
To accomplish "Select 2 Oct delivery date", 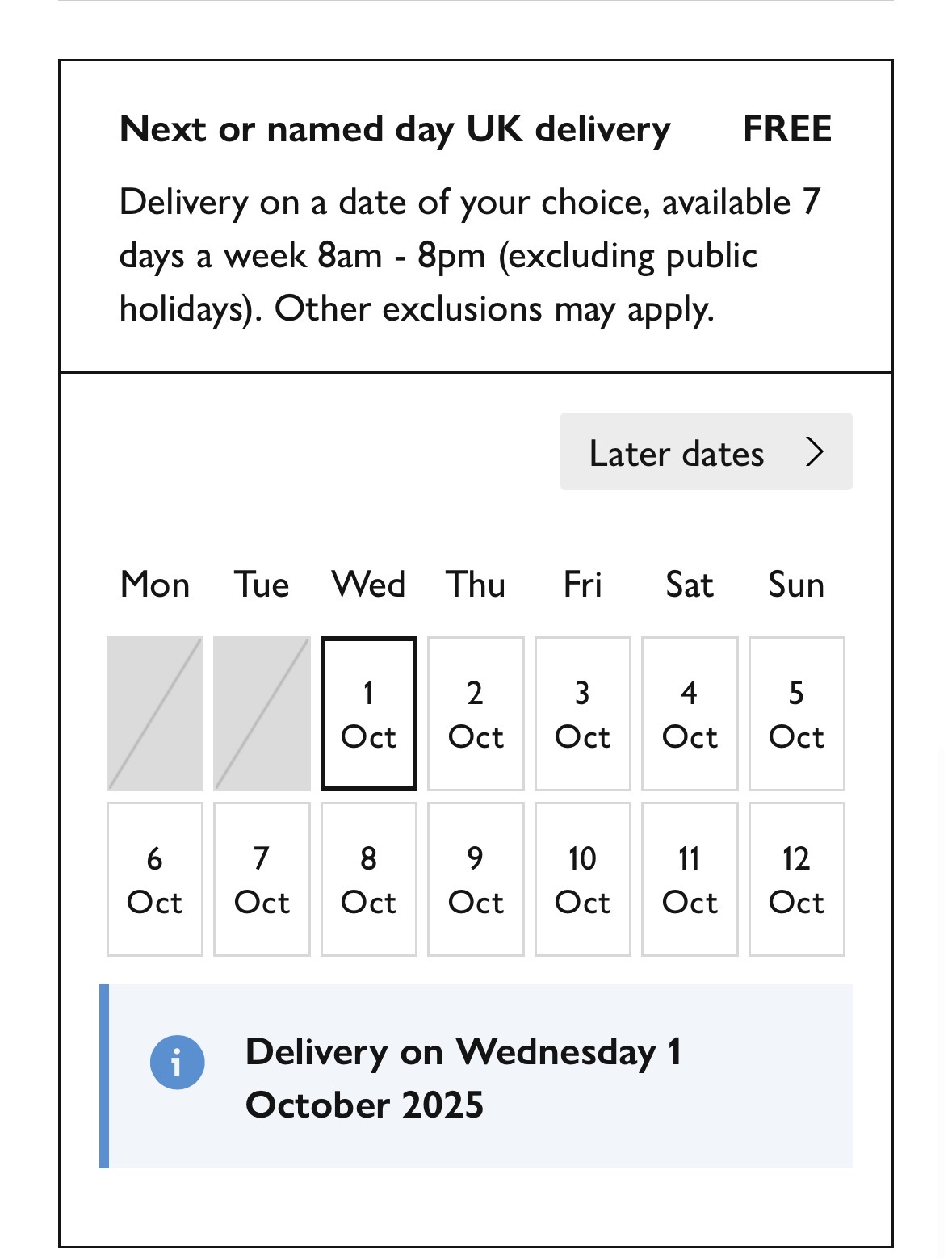I will 476,714.
